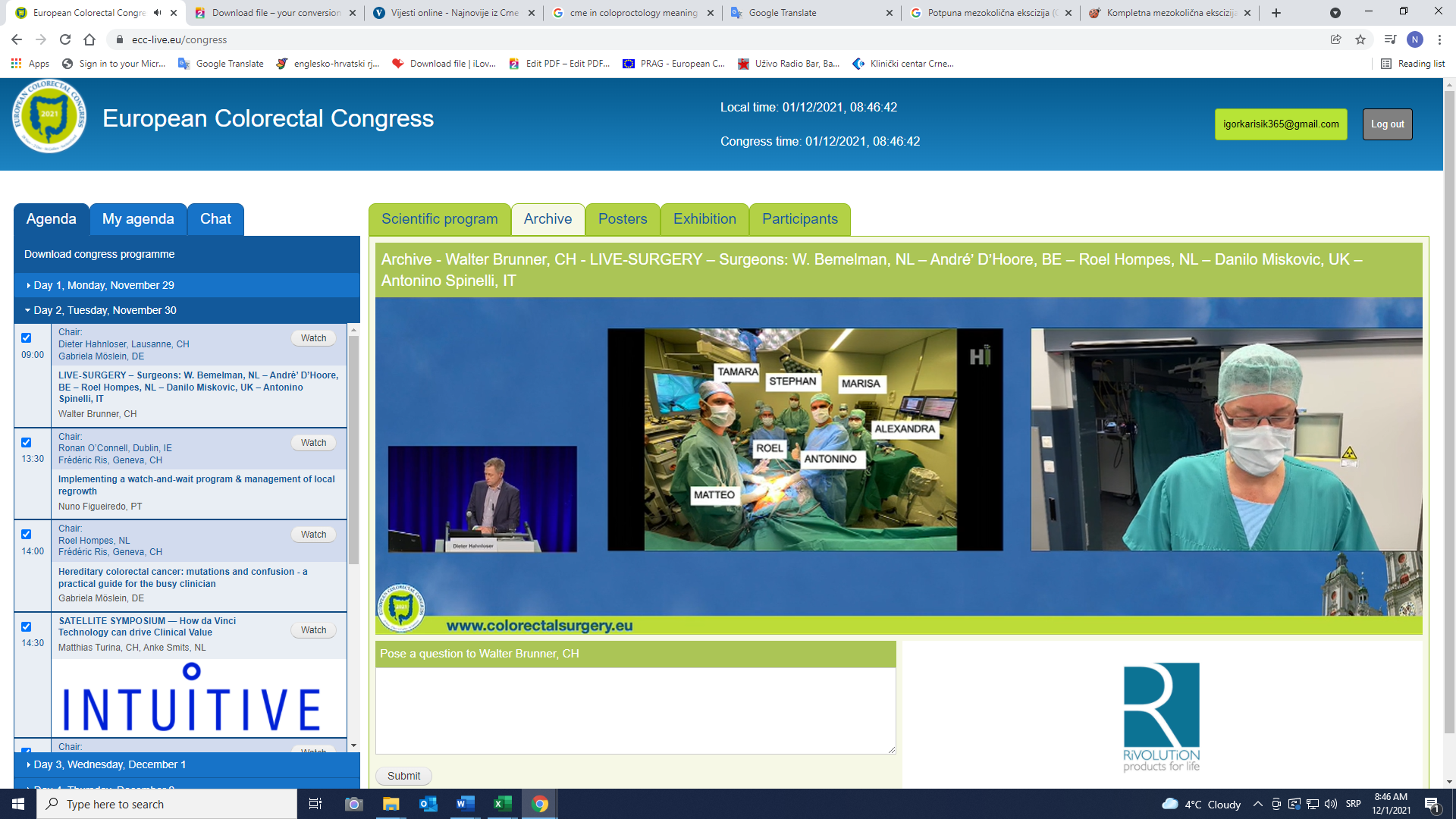
Task: Toggle the 14:30 satellite symposium checkbox
Action: [x=27, y=627]
